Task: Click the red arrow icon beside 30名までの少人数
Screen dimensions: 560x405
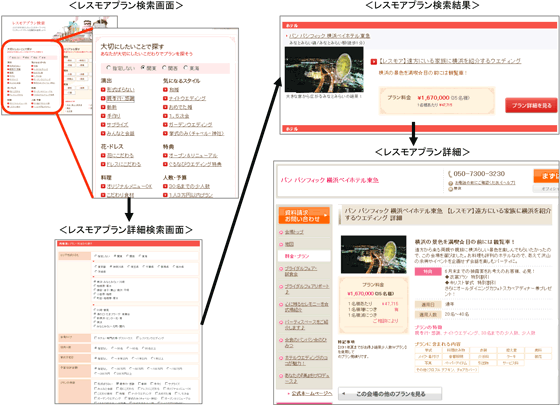Action: 165,186
